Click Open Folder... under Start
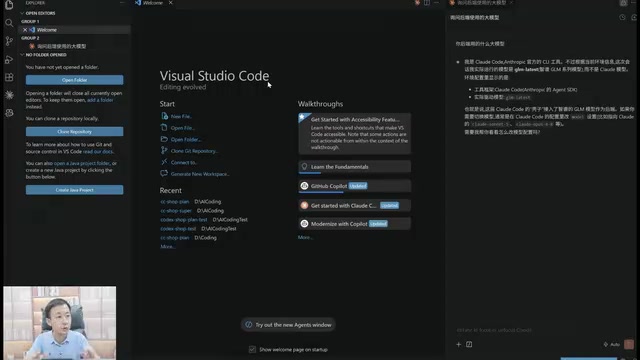The image size is (640, 360). point(186,140)
